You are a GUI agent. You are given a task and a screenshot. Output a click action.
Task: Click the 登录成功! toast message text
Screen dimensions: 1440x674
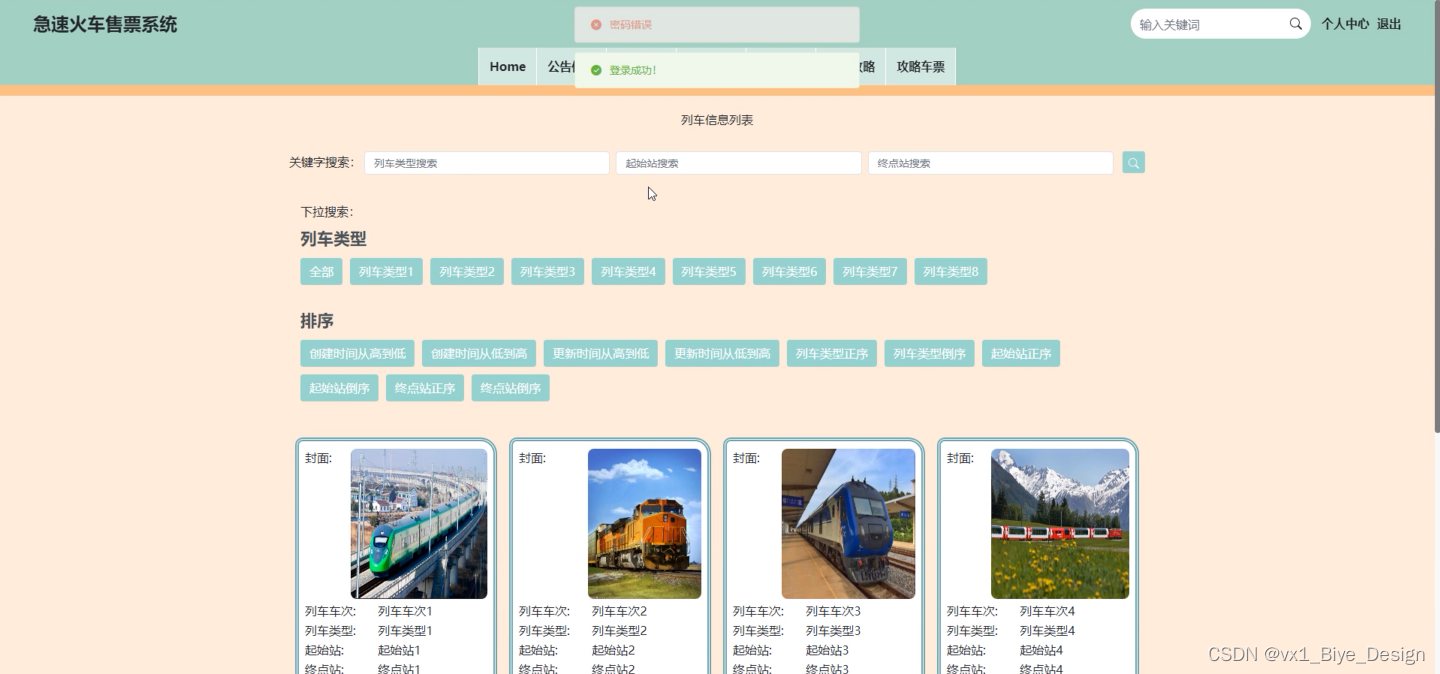[633, 70]
